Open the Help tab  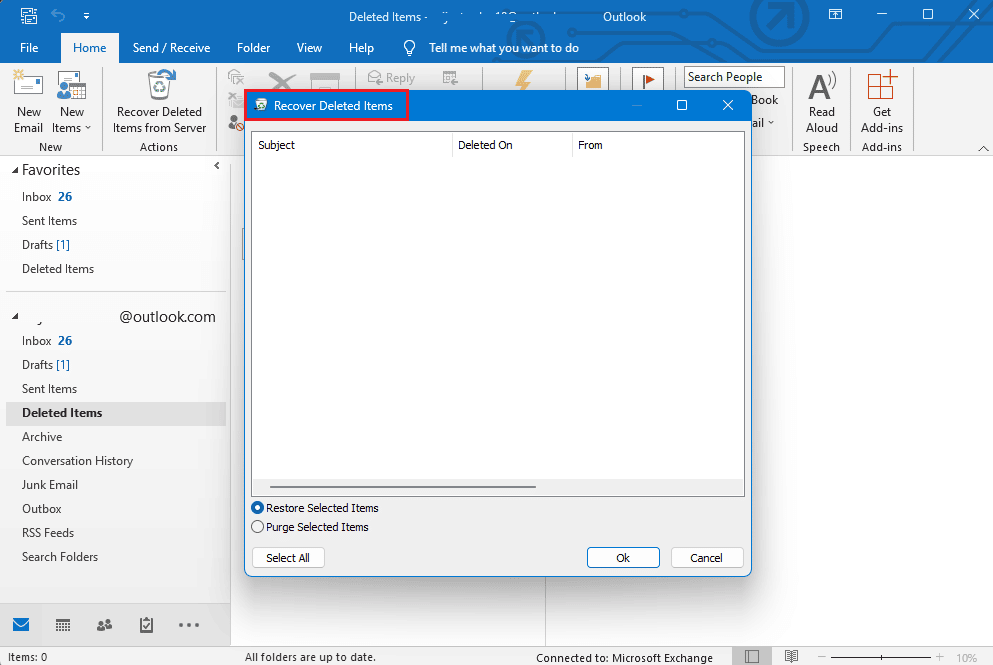coord(361,48)
